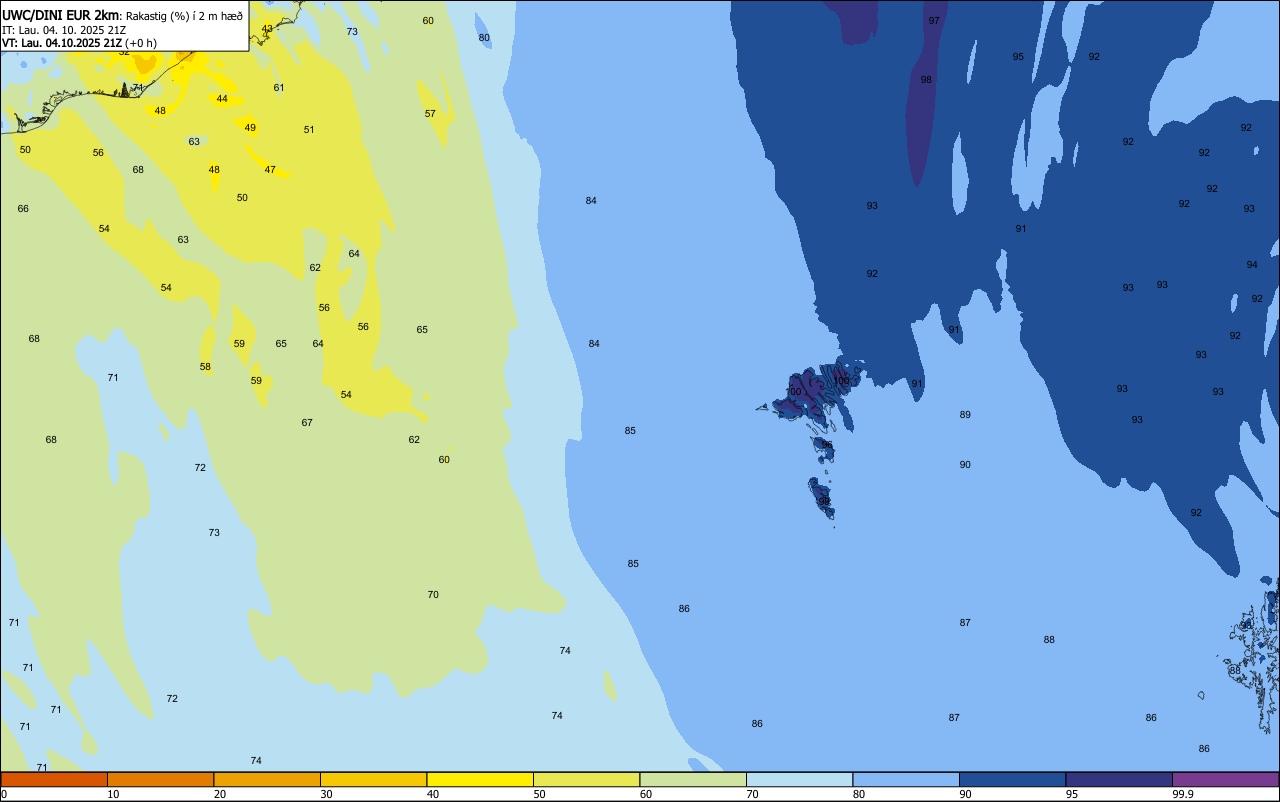This screenshot has width=1280, height=802.
Task: Click the 95 tick label on the legend
Action: (x=1072, y=794)
